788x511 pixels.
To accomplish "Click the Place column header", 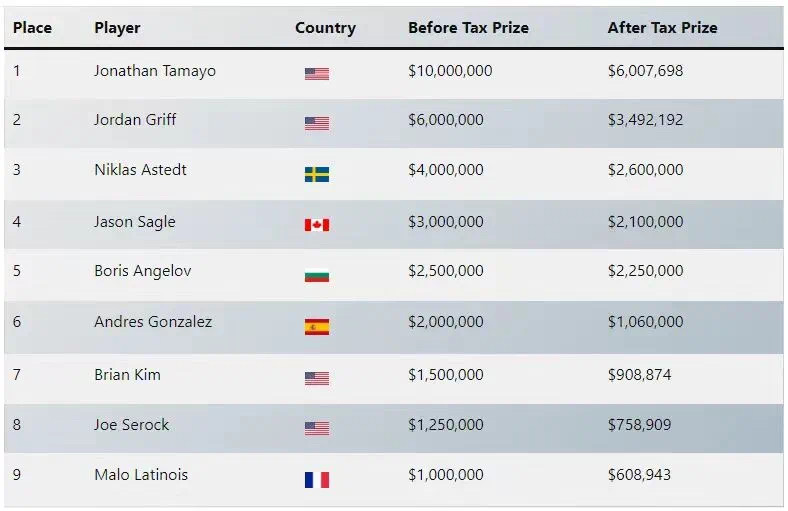I will [32, 28].
